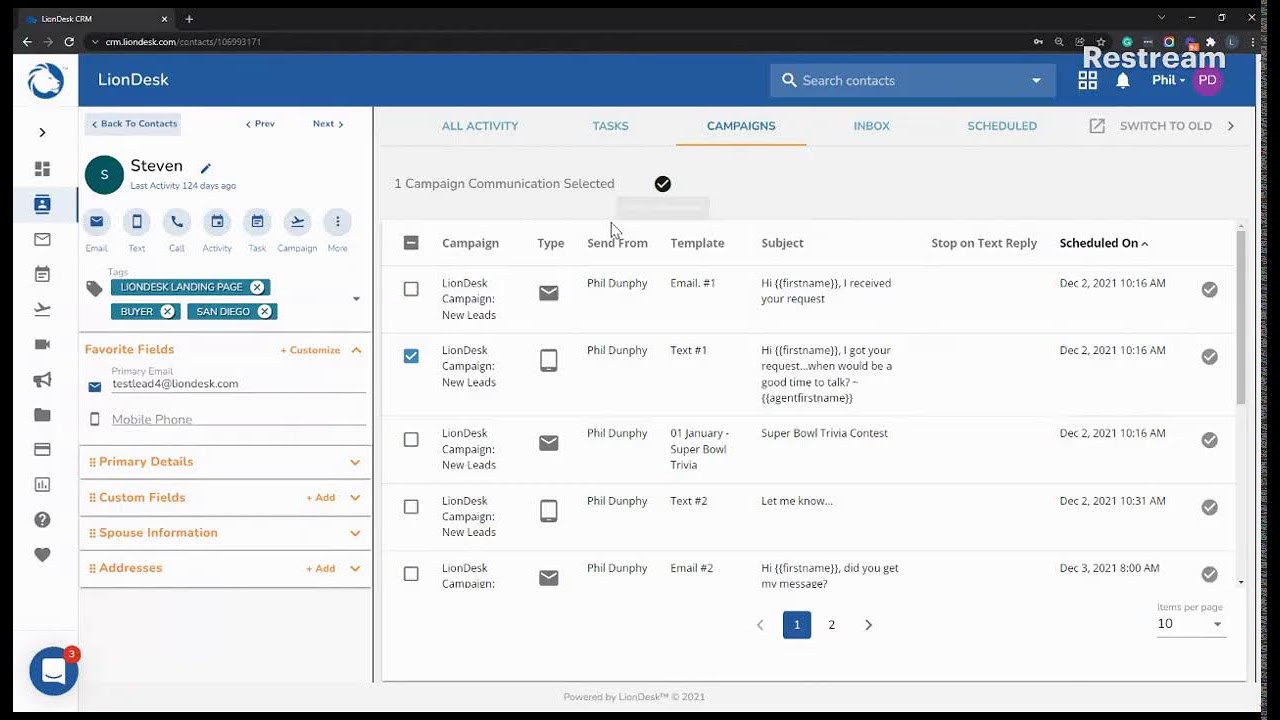Add an Activity for the contact
1280x720 pixels.
[217, 222]
